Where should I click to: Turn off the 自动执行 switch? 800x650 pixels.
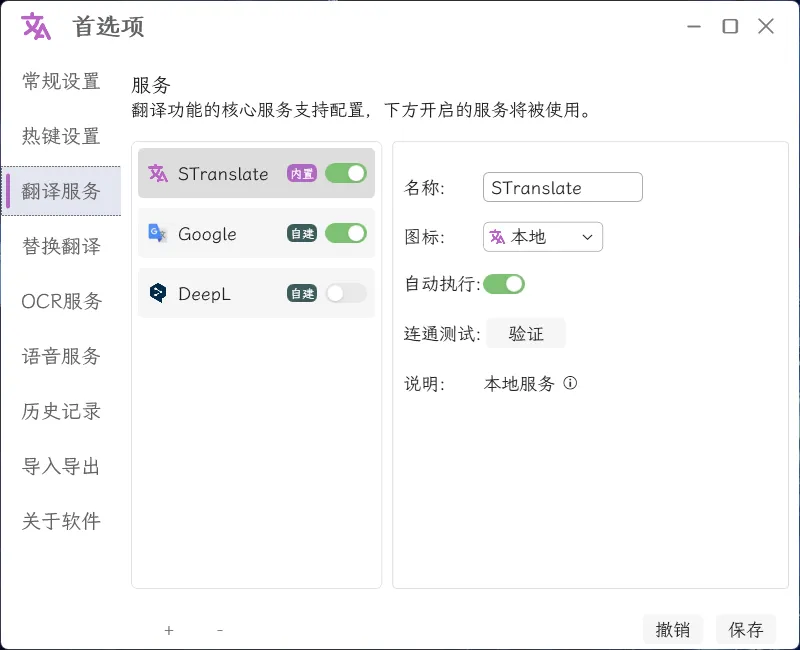504,284
